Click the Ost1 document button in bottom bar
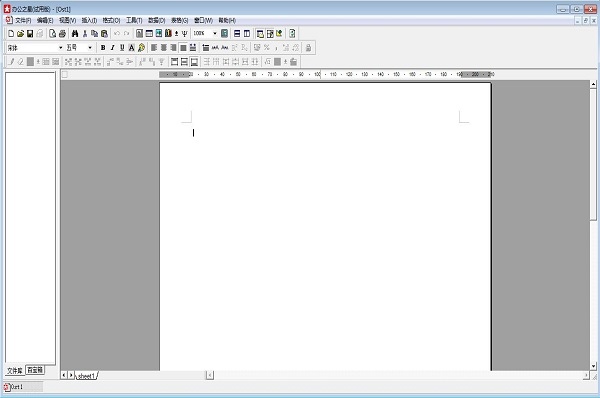Viewport: 600px width, 398px height. point(23,387)
